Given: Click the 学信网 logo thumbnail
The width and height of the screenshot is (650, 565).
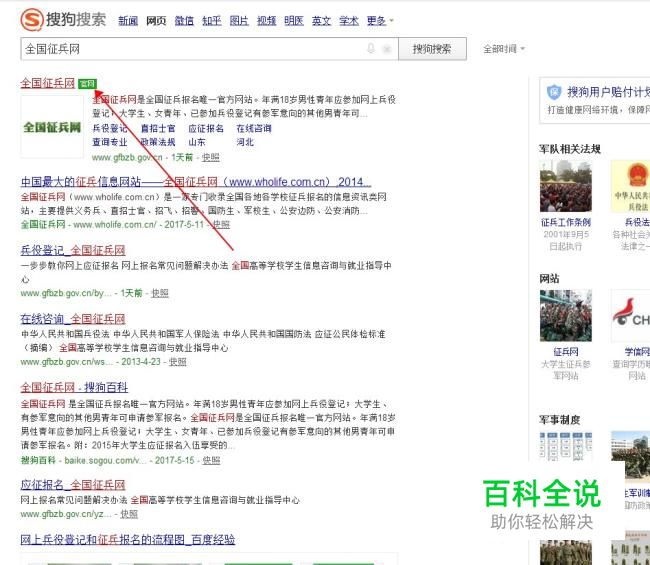Looking at the screenshot, I should 631,315.
